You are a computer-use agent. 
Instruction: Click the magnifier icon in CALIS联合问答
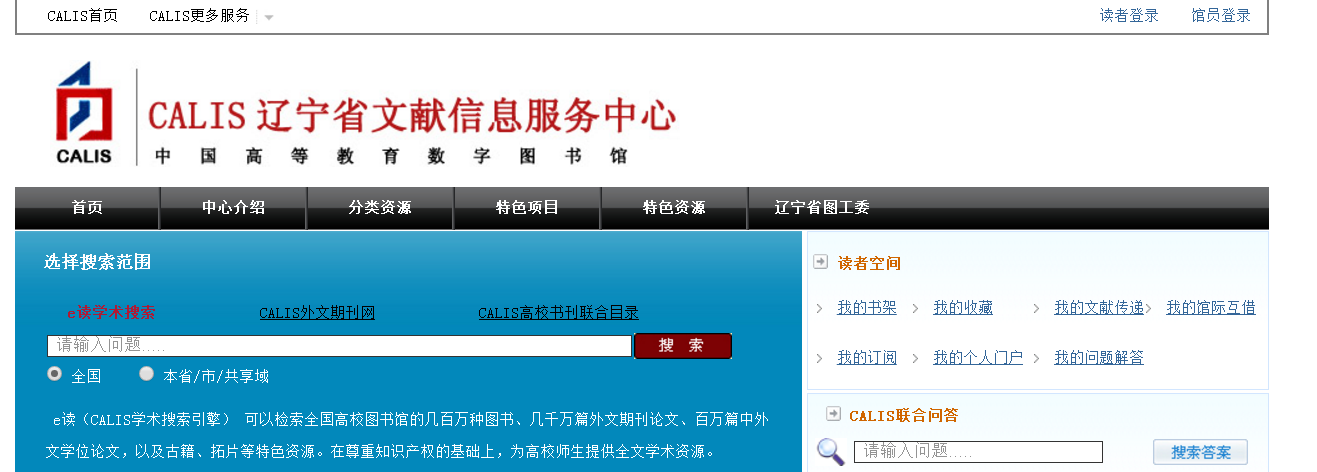coord(830,452)
